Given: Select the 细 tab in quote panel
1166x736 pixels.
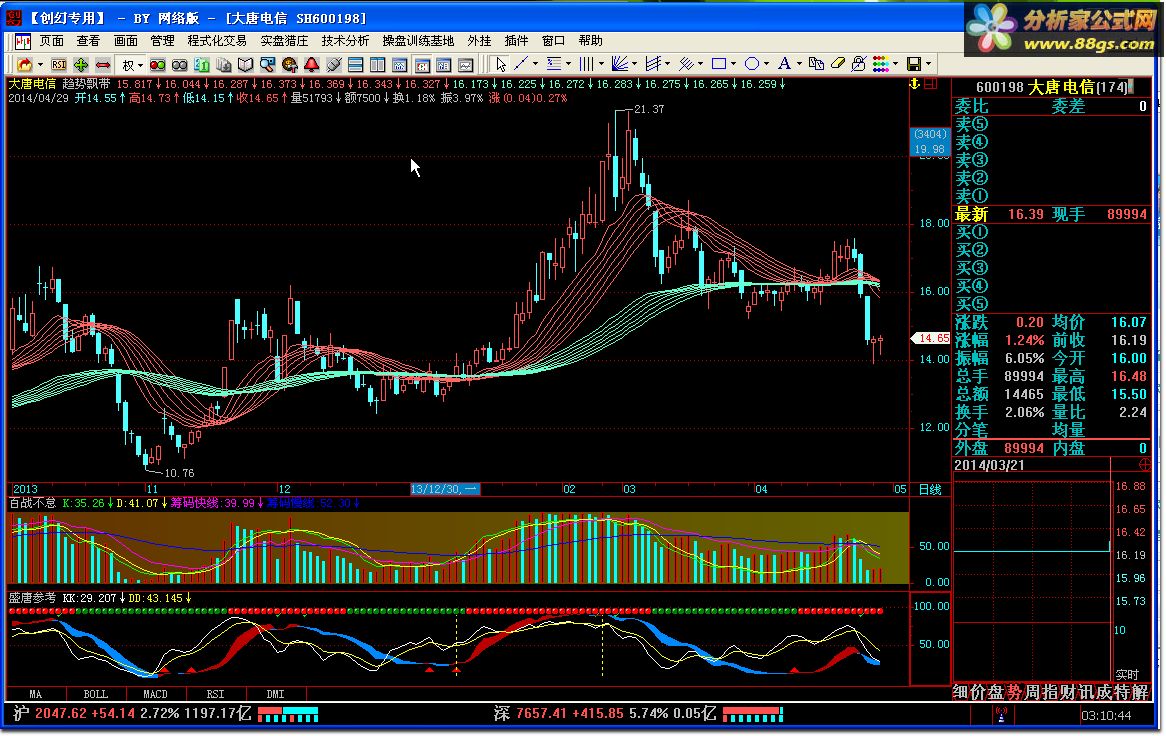Looking at the screenshot, I should click(x=961, y=693).
